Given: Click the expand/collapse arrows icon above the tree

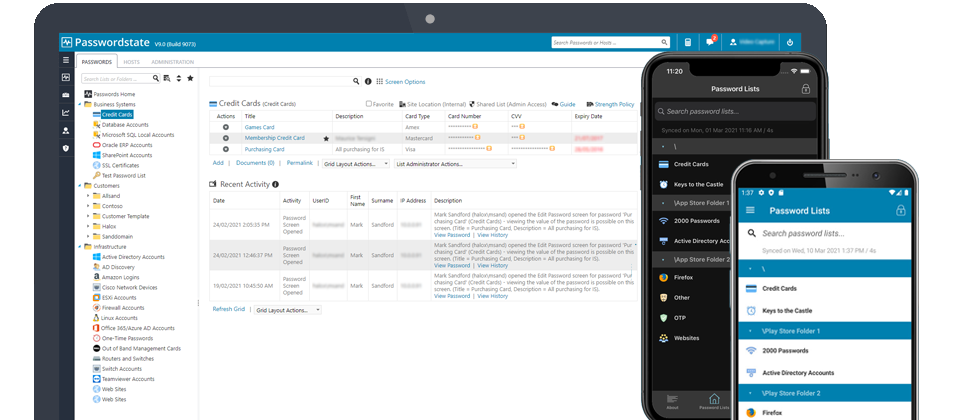Looking at the screenshot, I should (x=179, y=78).
